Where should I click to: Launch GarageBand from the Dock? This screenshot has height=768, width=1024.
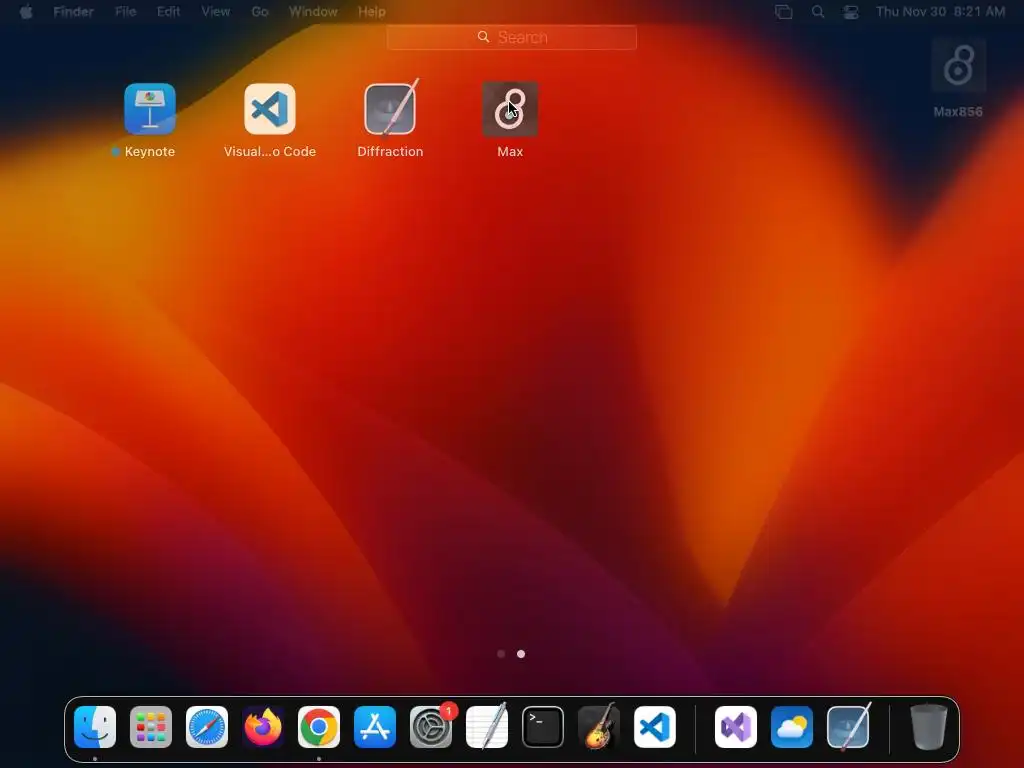[x=599, y=727]
